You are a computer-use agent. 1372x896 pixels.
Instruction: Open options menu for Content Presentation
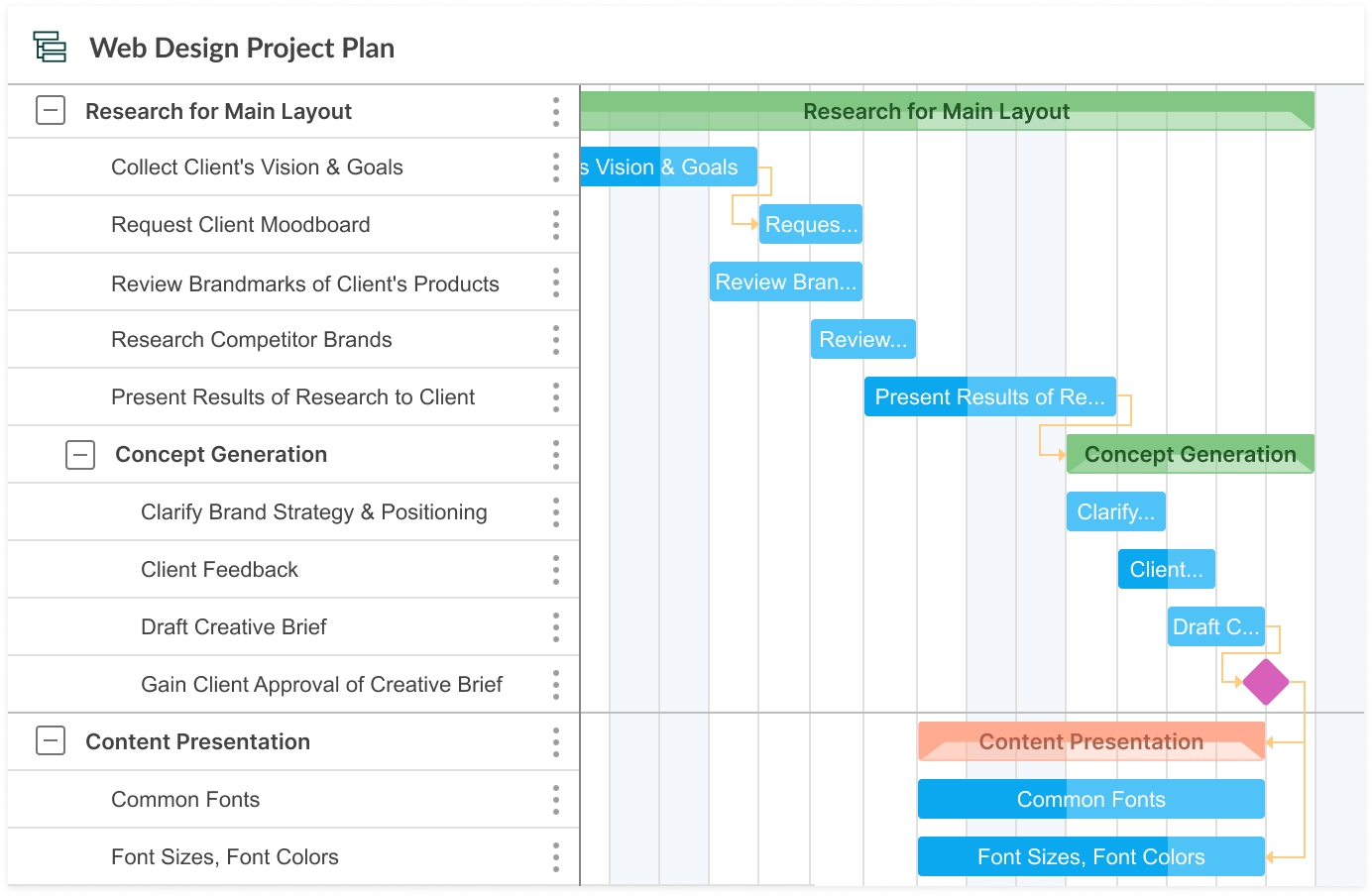[556, 741]
